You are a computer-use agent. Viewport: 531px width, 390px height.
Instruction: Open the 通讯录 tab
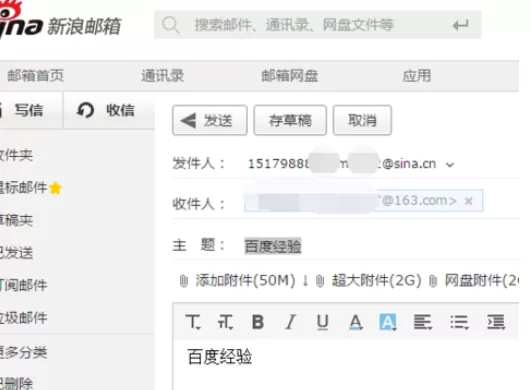pos(163,75)
